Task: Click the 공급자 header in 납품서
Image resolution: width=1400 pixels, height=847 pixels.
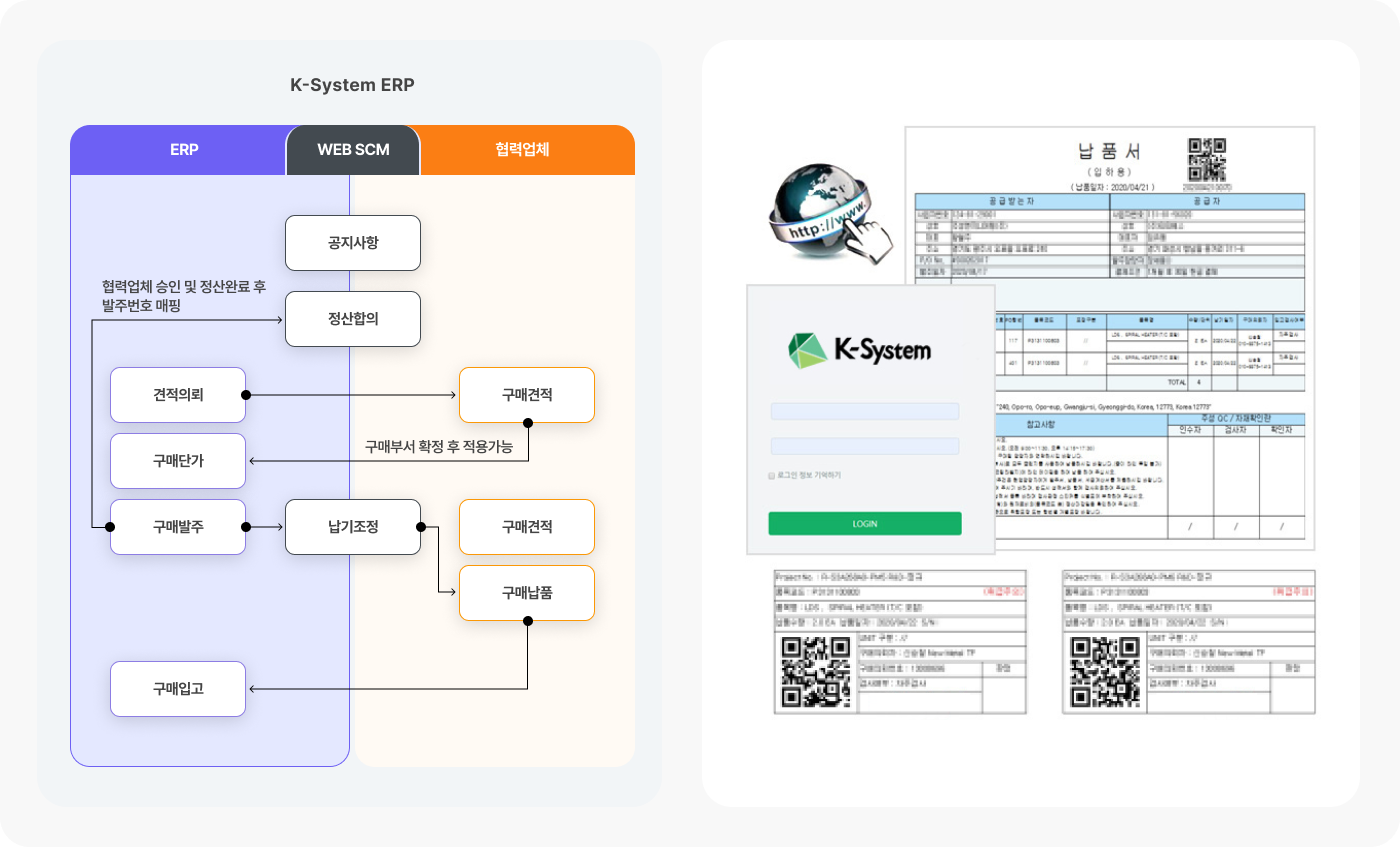Action: pos(1207,200)
